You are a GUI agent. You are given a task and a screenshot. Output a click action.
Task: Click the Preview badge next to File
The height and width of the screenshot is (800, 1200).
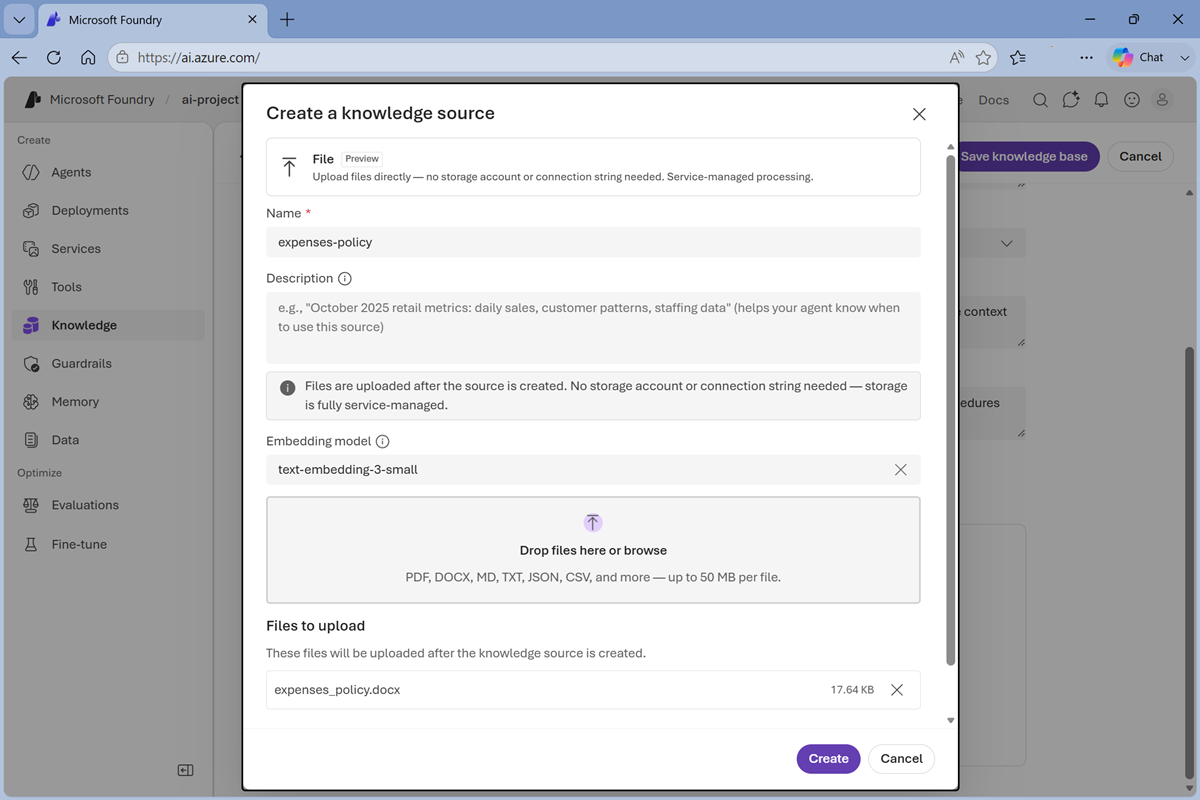click(362, 159)
